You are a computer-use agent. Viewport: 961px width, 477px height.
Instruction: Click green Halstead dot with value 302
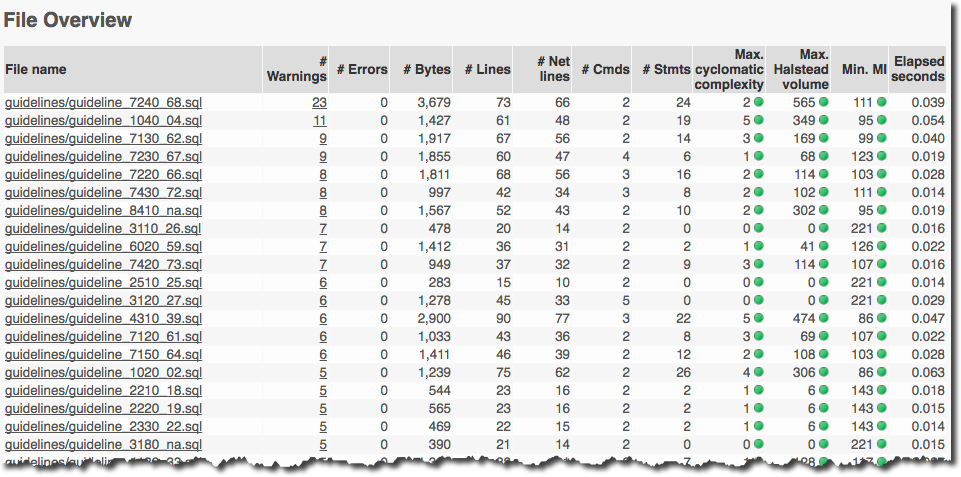tap(823, 210)
